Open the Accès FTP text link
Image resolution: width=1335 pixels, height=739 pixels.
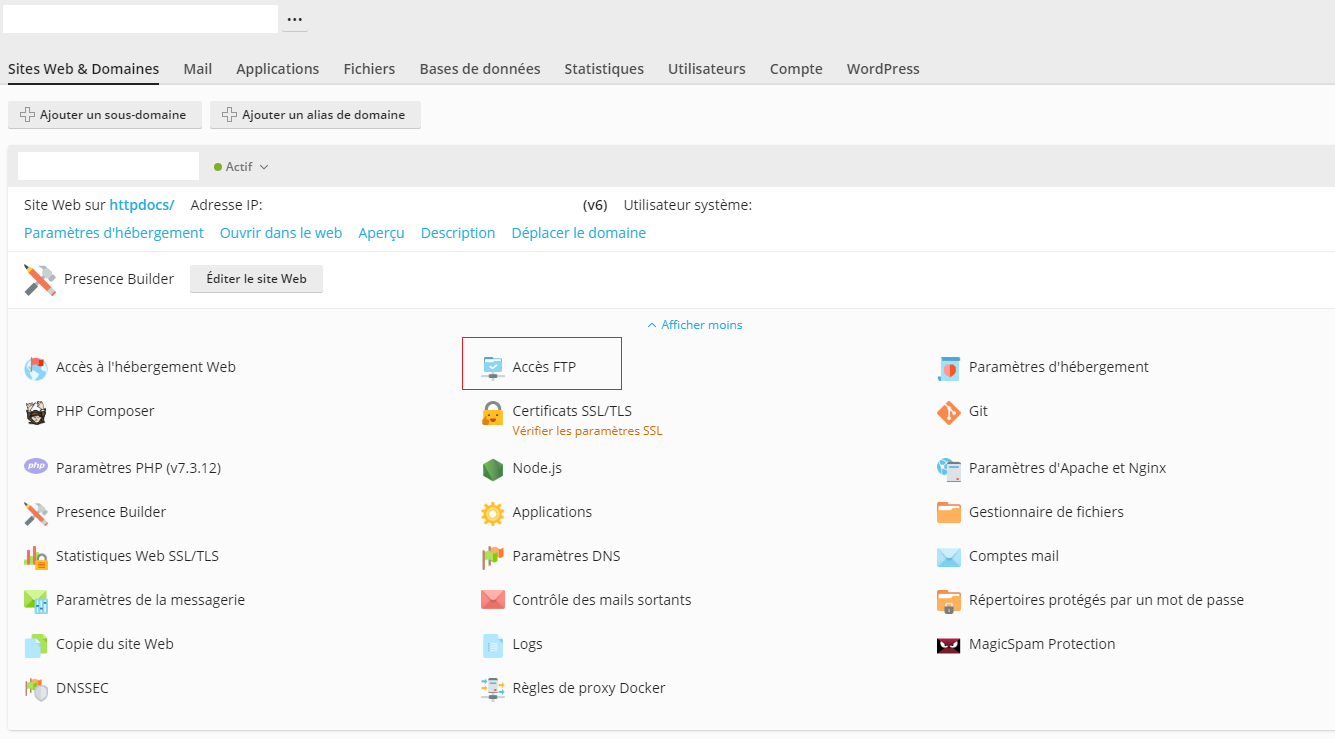[544, 367]
